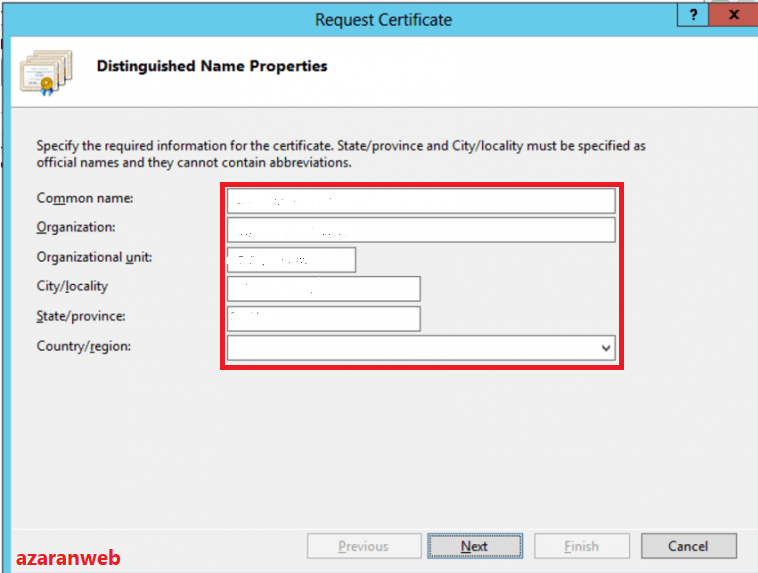
Task: Click the Country/region label
Action: [84, 346]
